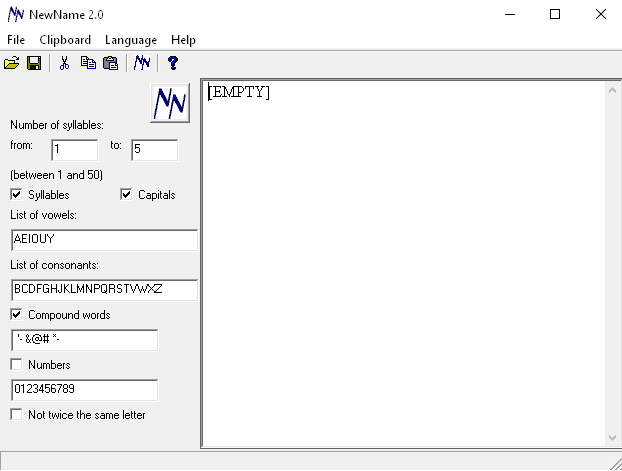Viewport: 622px width, 471px height.
Task: Click the Open file toolbar icon
Action: point(12,63)
